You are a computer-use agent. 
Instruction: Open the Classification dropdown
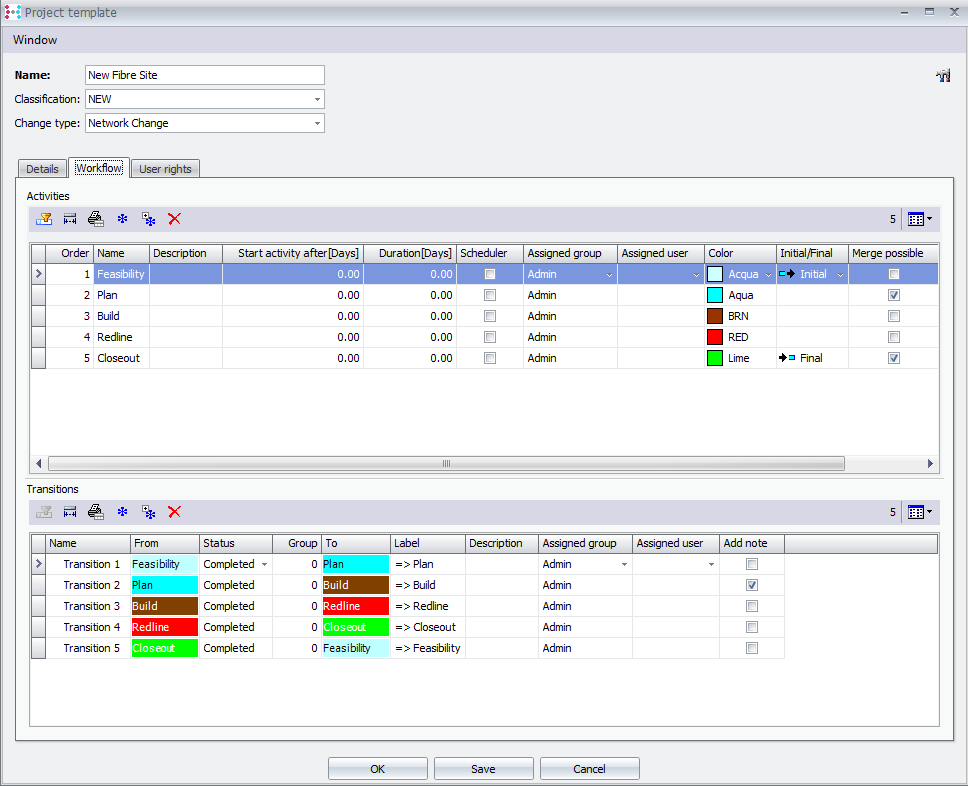click(x=317, y=99)
